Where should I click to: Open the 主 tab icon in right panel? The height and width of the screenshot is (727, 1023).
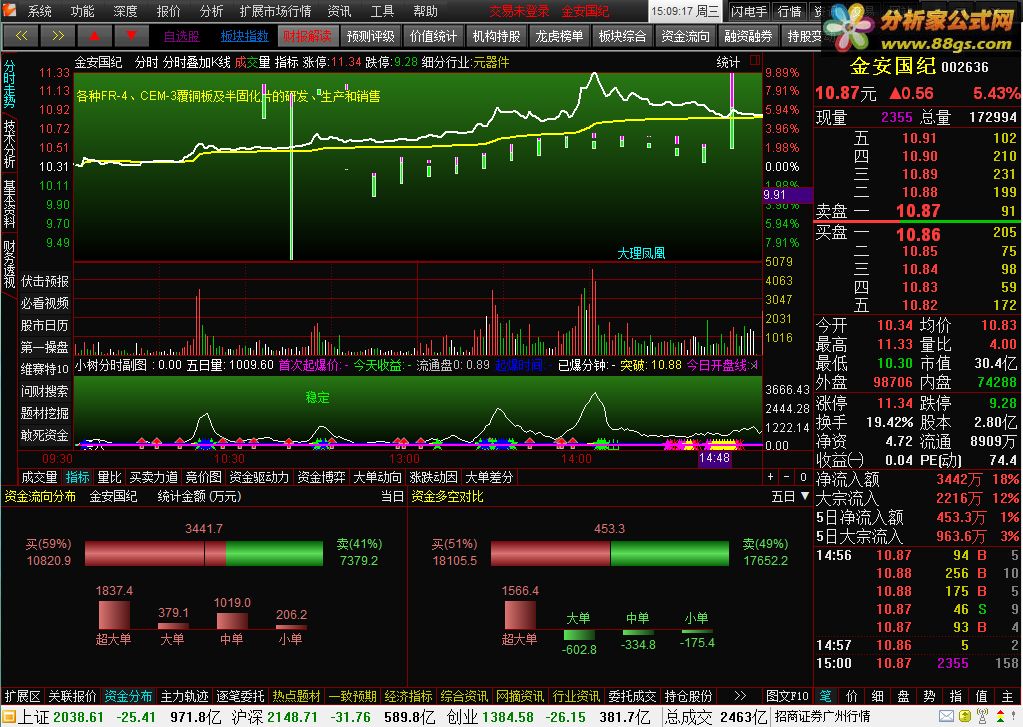1008,696
